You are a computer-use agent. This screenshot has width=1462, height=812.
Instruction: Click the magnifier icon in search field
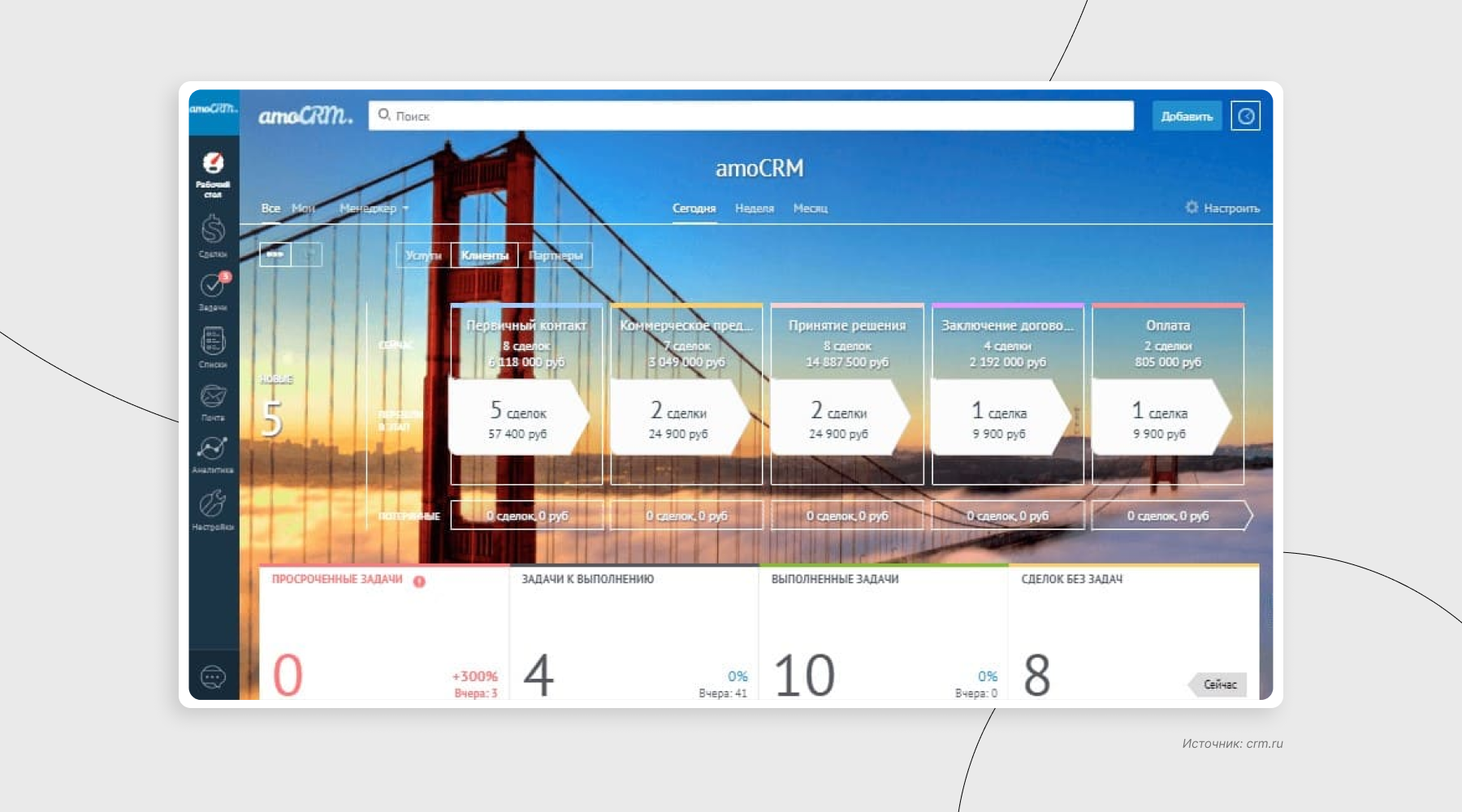point(384,114)
